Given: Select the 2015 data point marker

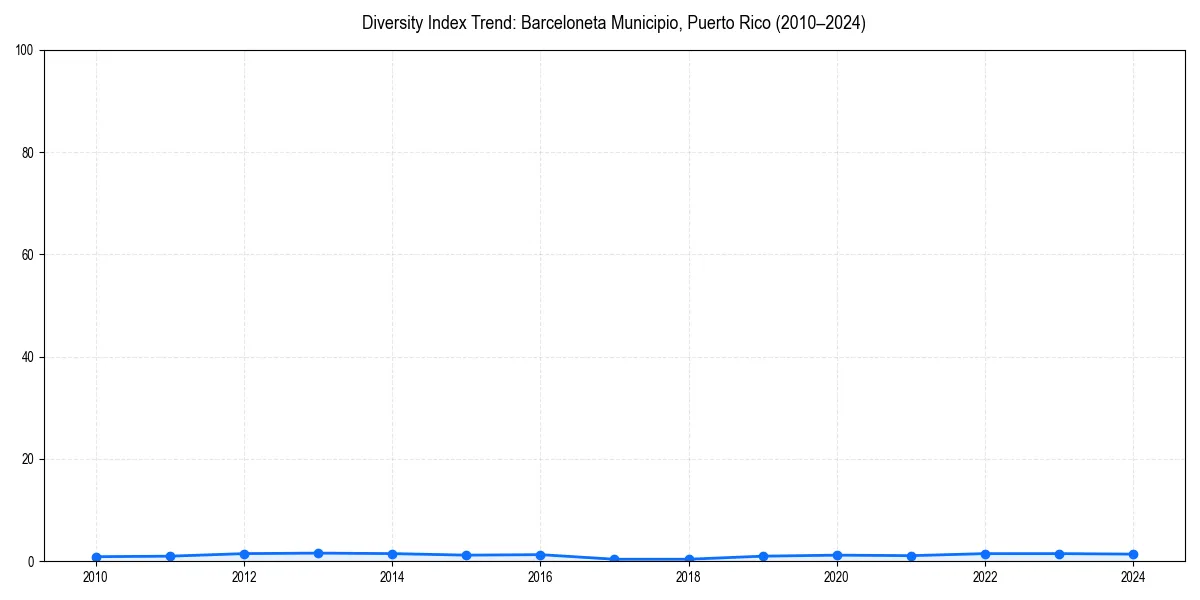Looking at the screenshot, I should 466,554.
